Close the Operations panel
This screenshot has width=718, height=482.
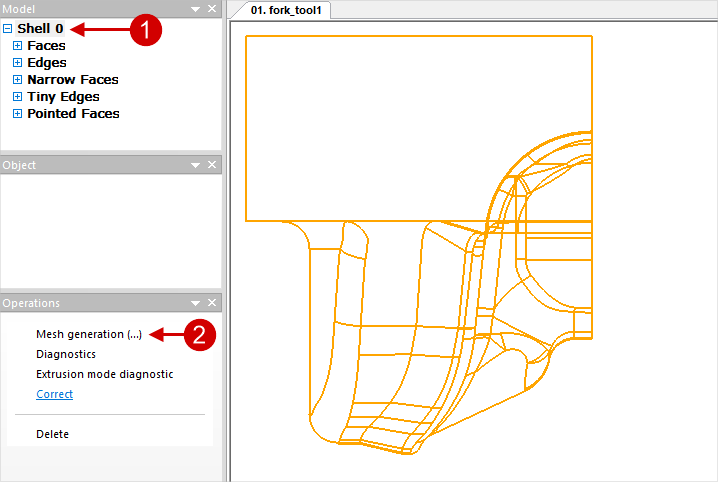click(212, 303)
